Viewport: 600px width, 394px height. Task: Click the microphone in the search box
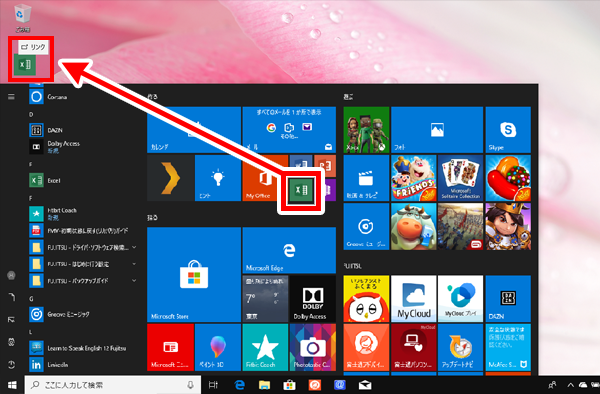tap(191, 385)
